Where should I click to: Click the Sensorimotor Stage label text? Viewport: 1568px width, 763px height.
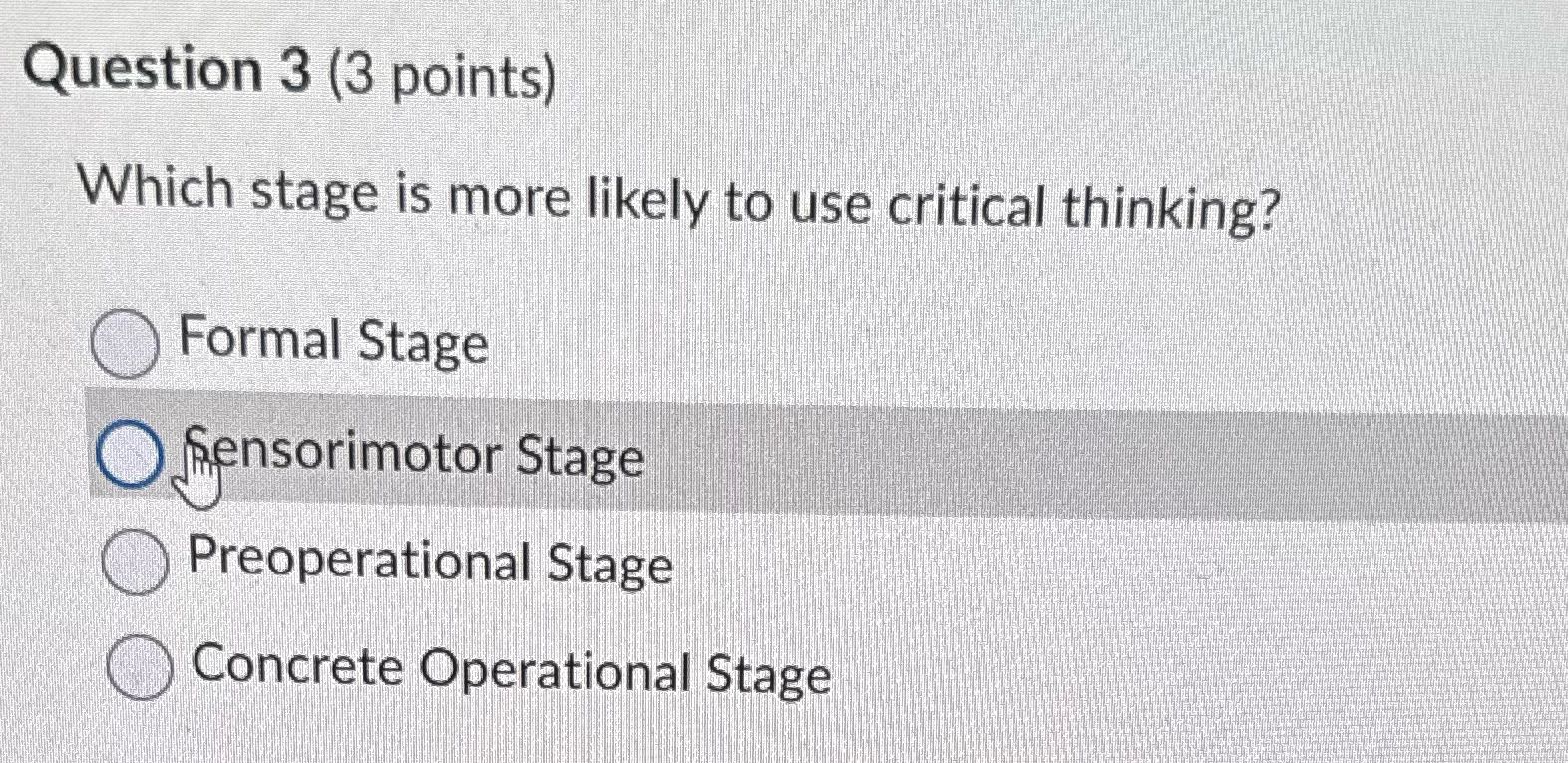coord(412,459)
